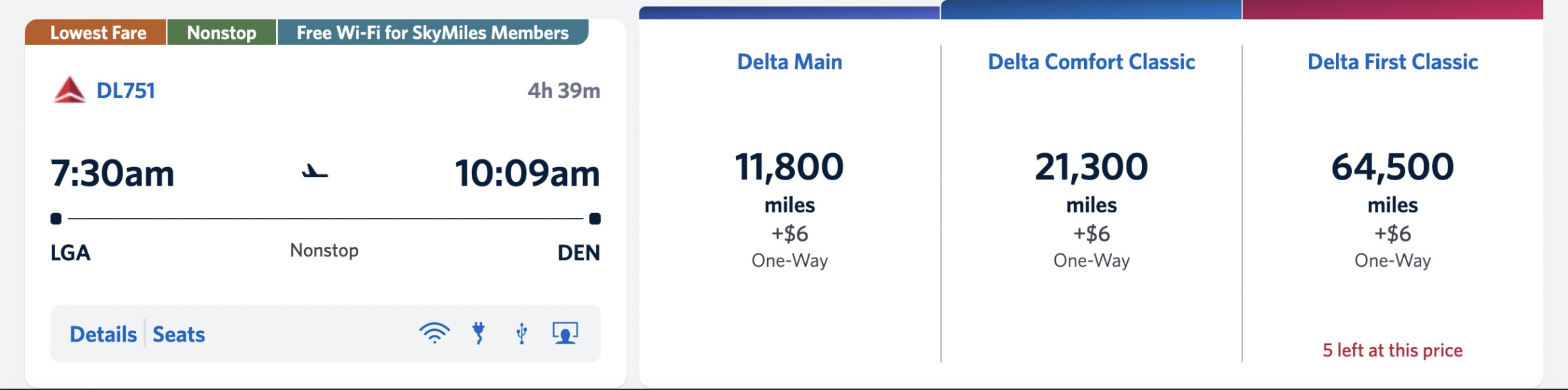The image size is (1568, 390).
Task: Click Free Wi-Fi for SkyMiles Members badge
Action: [432, 33]
